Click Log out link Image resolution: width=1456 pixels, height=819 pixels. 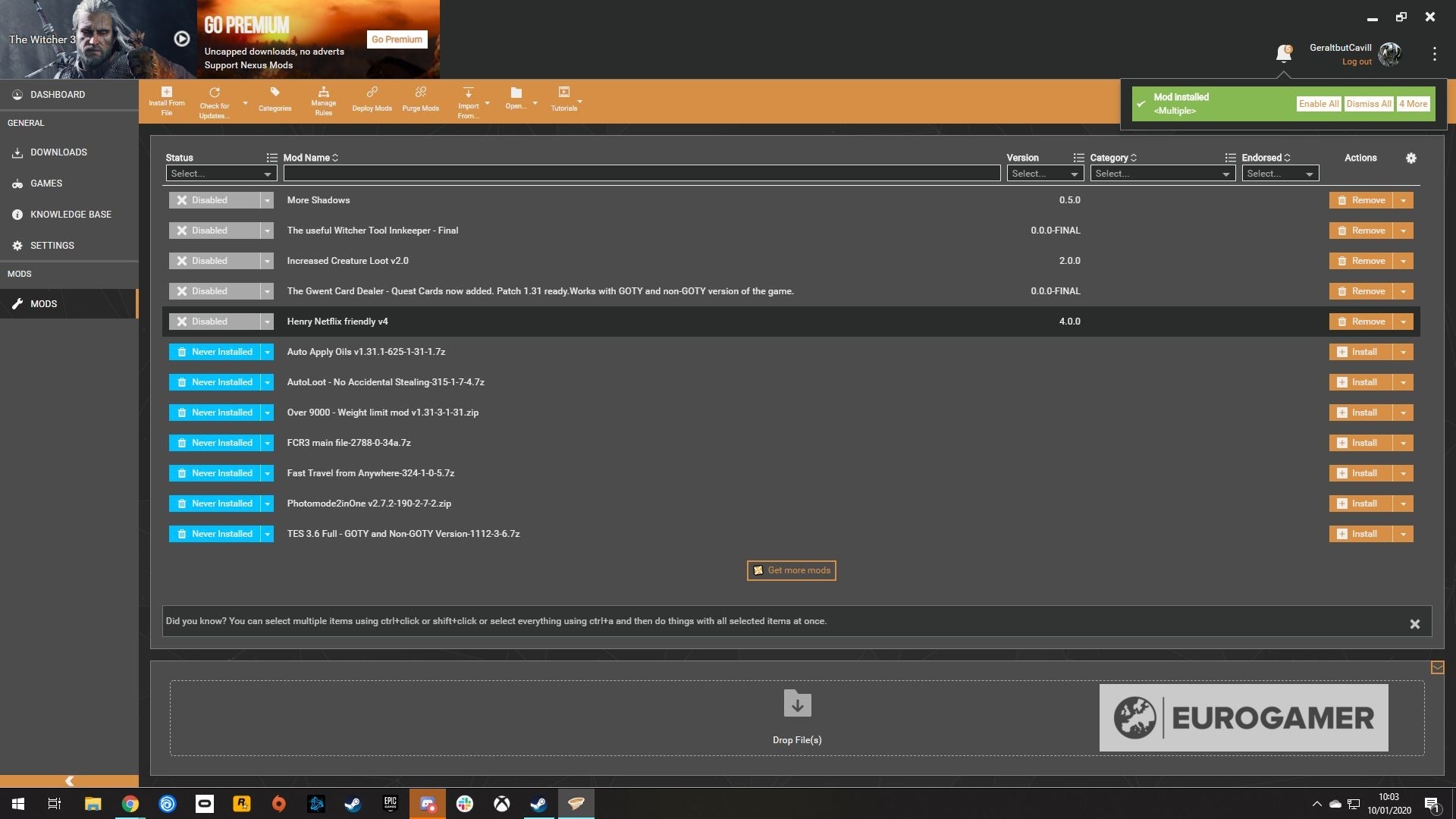(1357, 62)
